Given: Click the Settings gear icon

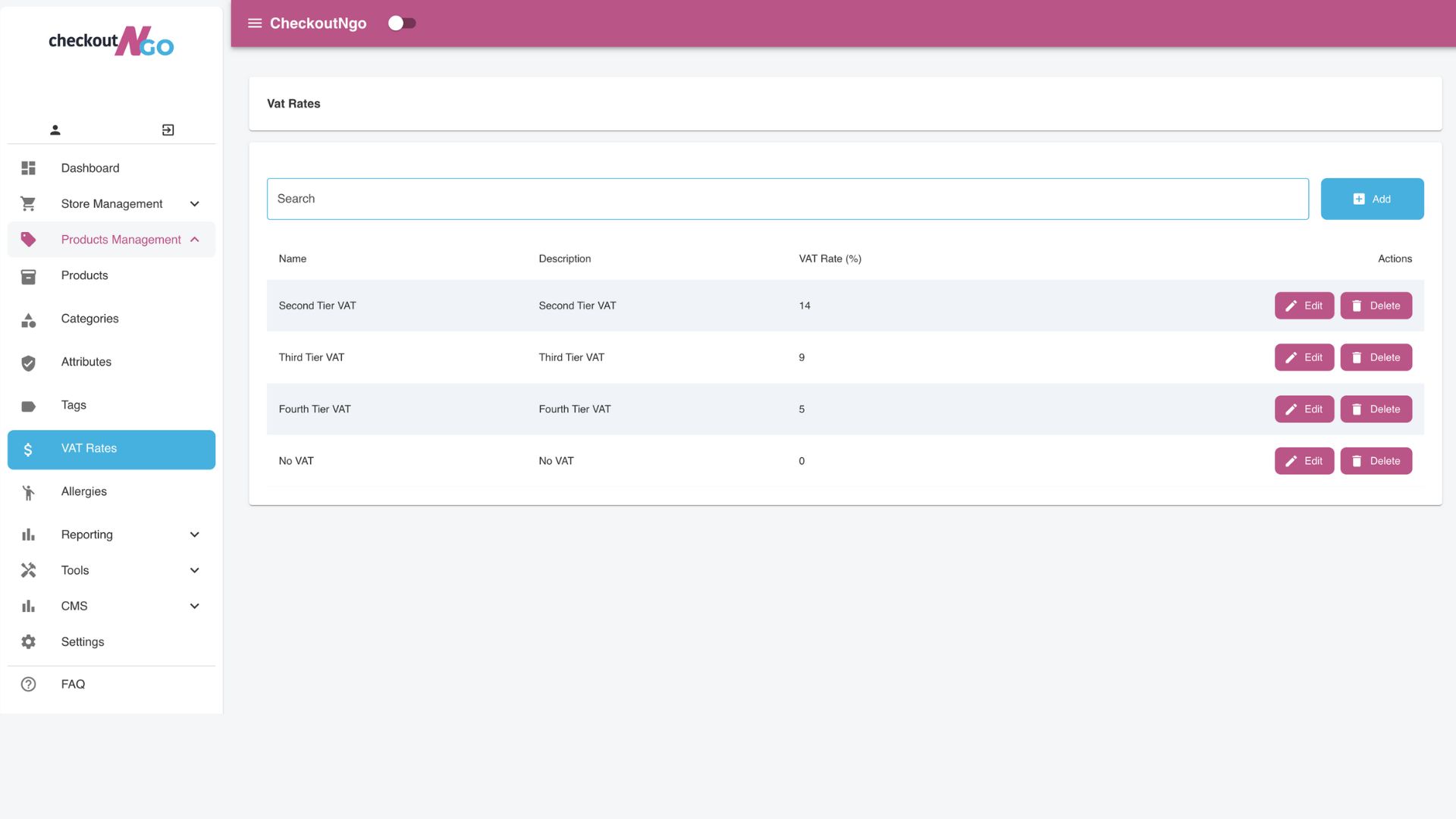Looking at the screenshot, I should coord(29,642).
